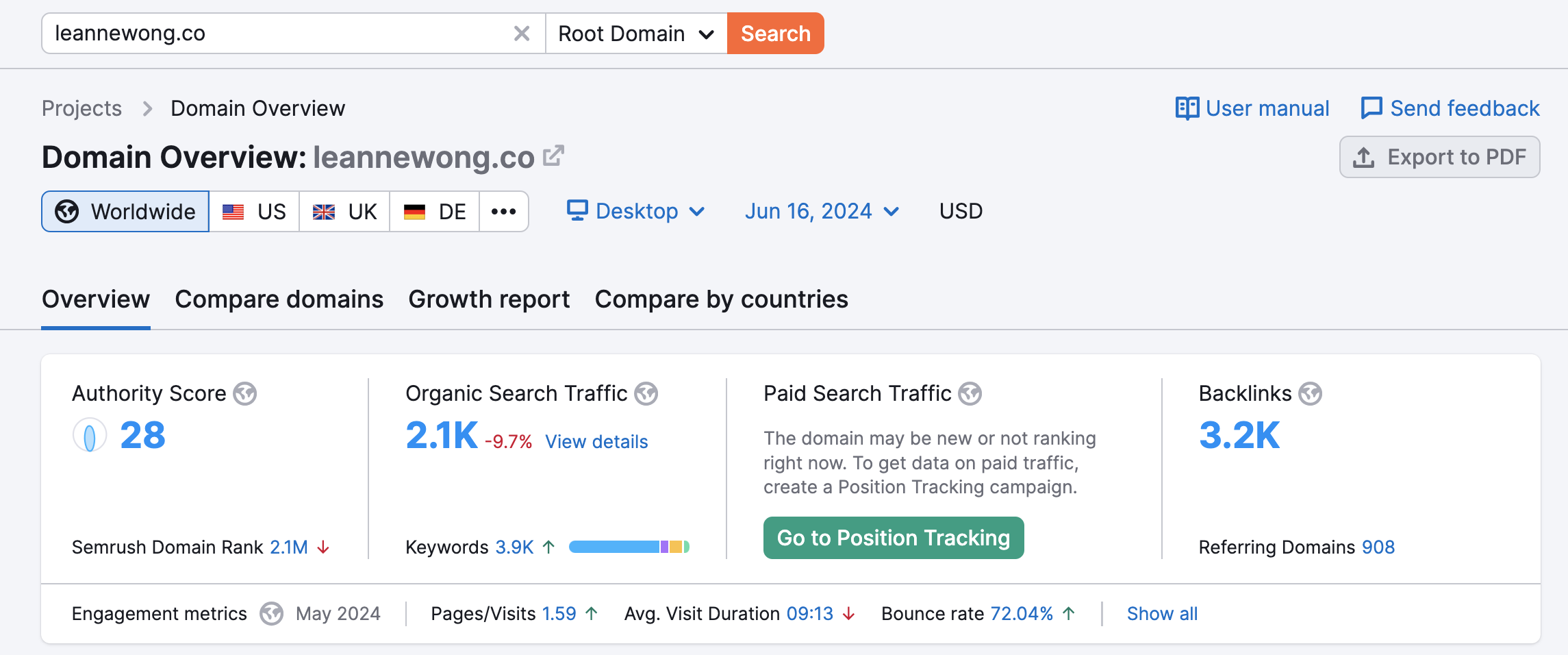Viewport: 1568px width, 655px height.
Task: Open leannewong.co external link icon
Action: pyautogui.click(x=553, y=156)
